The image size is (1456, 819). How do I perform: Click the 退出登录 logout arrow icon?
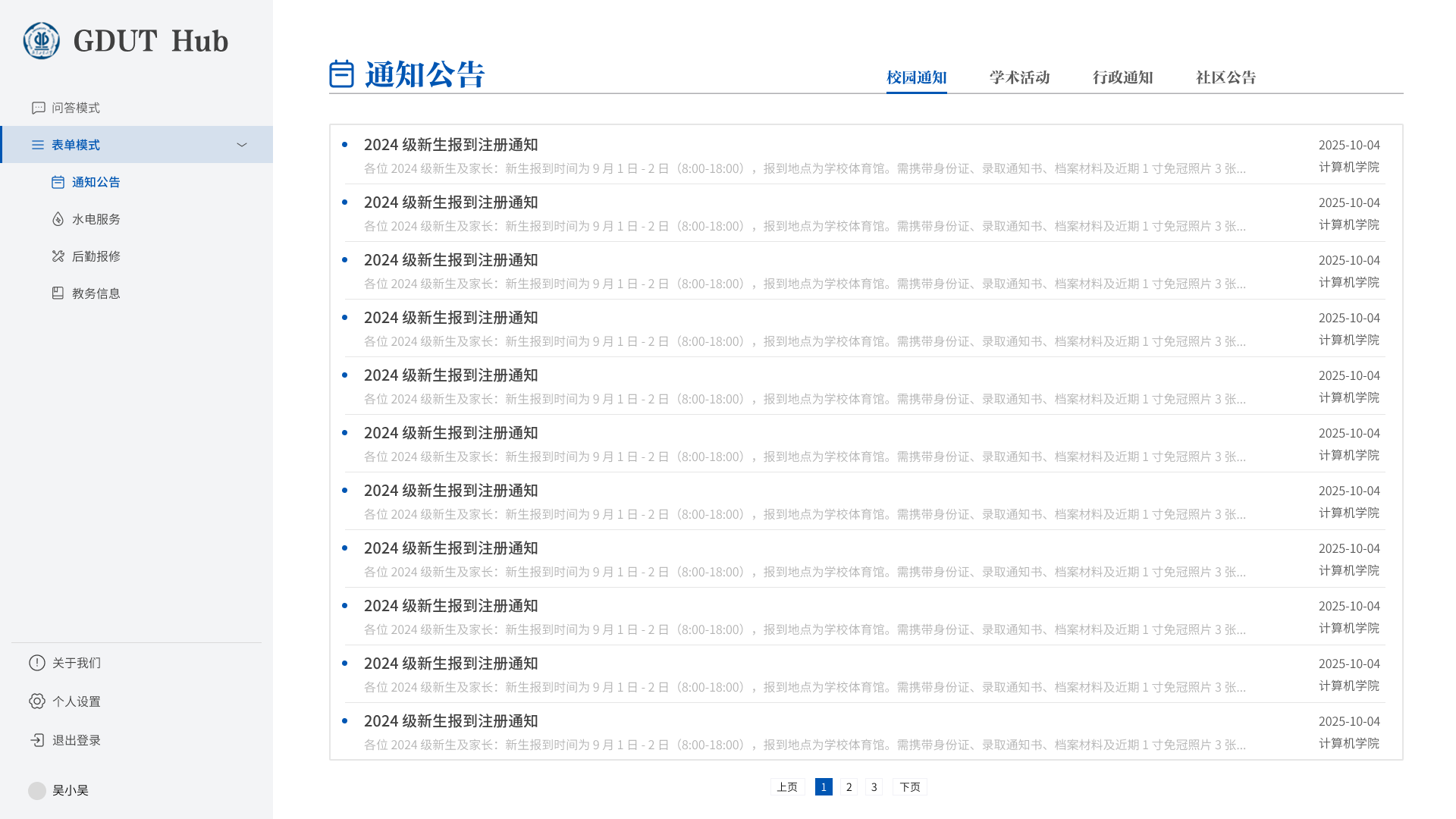[x=36, y=740]
